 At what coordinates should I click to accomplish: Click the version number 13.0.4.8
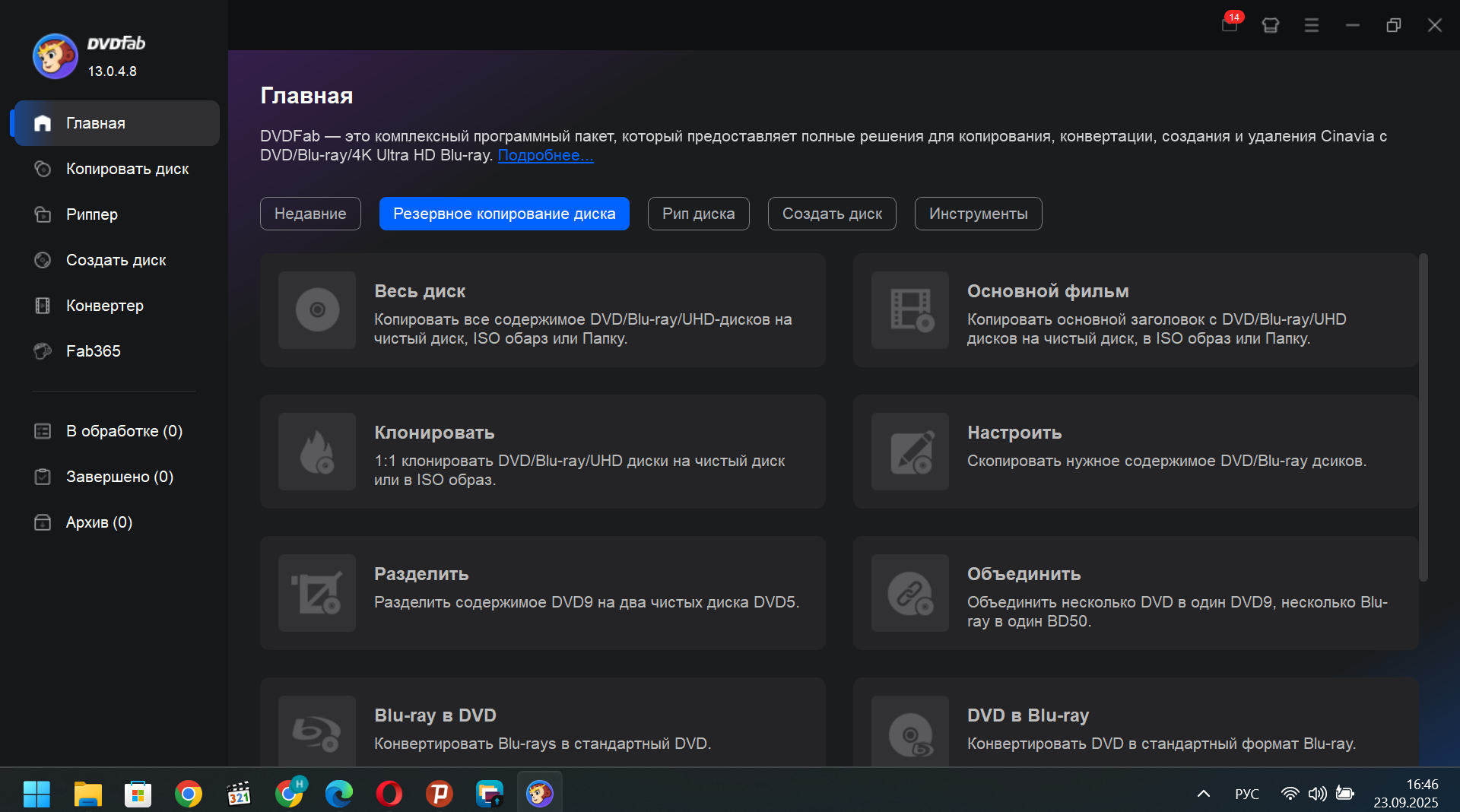point(112,71)
